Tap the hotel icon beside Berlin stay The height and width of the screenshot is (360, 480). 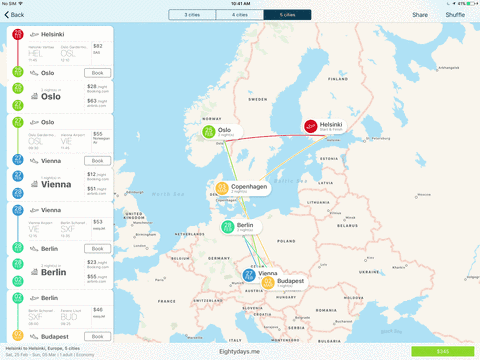[x=34, y=272]
